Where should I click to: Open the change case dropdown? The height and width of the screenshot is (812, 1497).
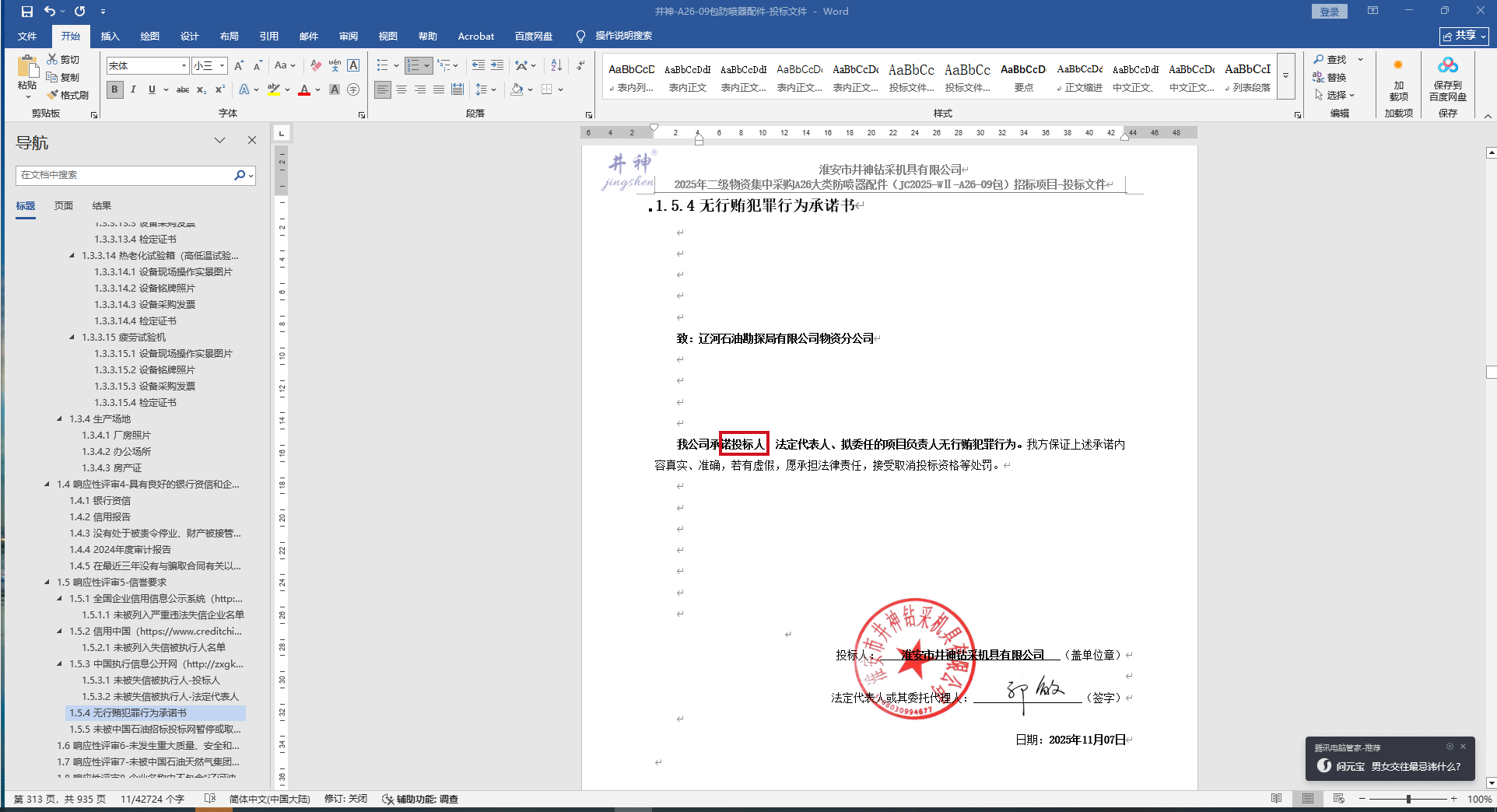pos(285,66)
